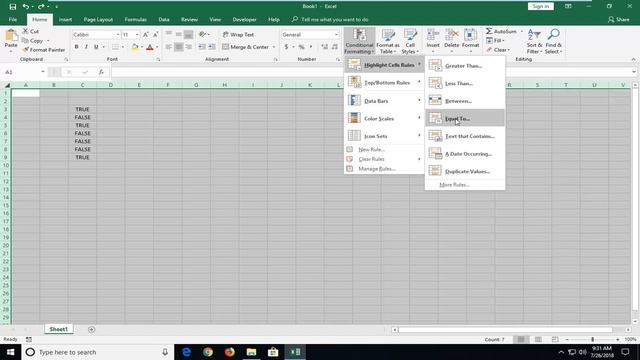Apply accounting dollar number format
This screenshot has width=640, height=360.
287,47
